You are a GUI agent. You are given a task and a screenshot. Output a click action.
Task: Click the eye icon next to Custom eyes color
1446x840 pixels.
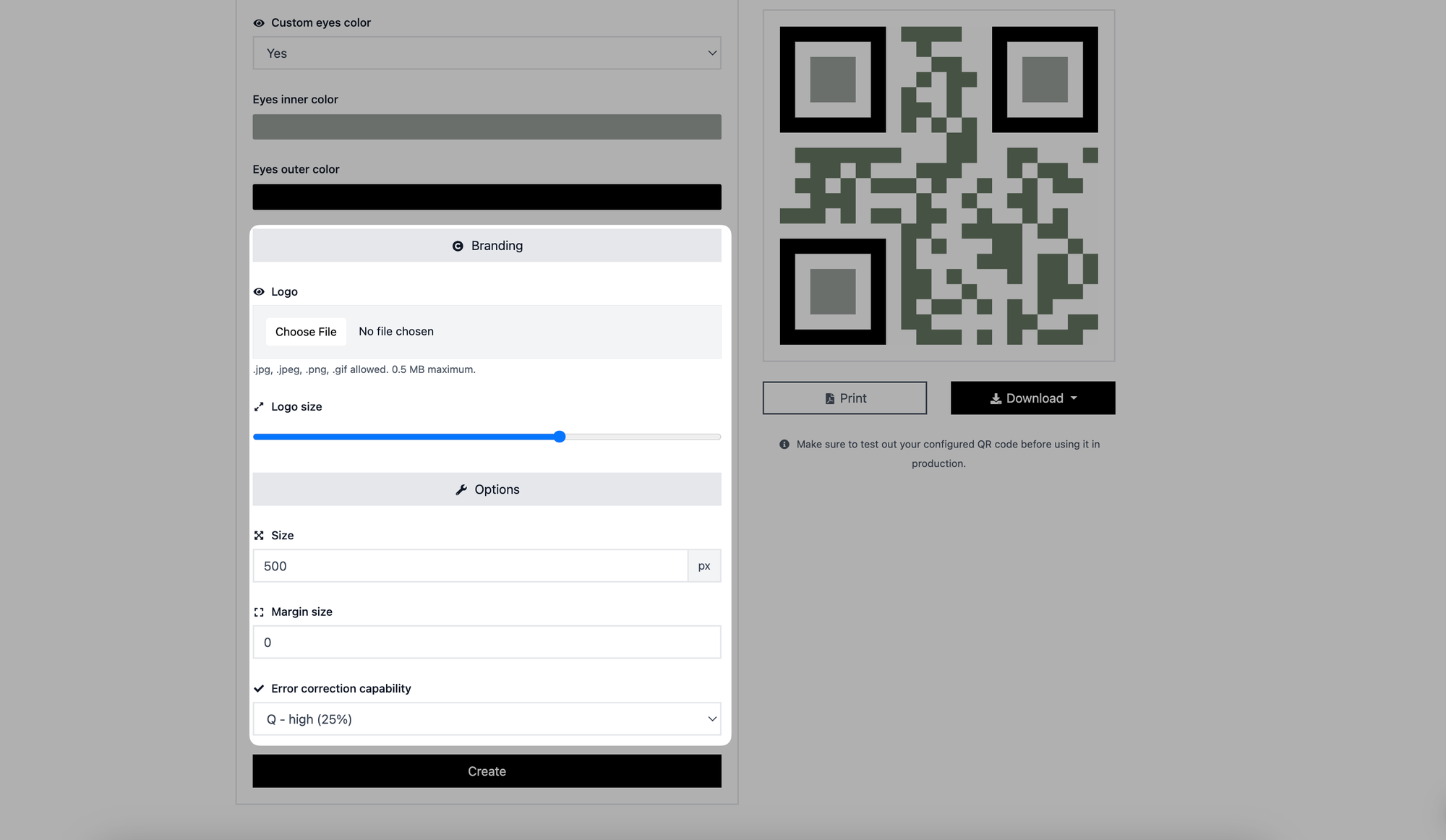tap(258, 22)
